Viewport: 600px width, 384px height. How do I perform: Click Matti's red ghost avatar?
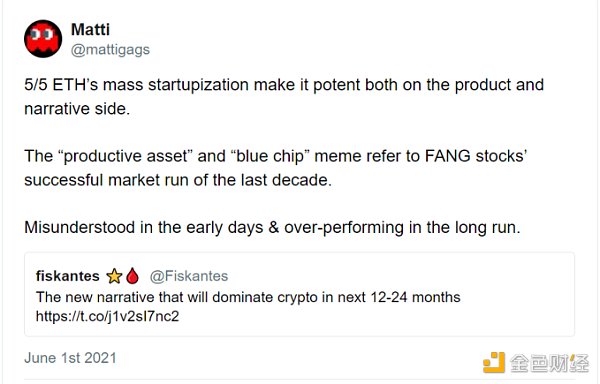[x=43, y=39]
